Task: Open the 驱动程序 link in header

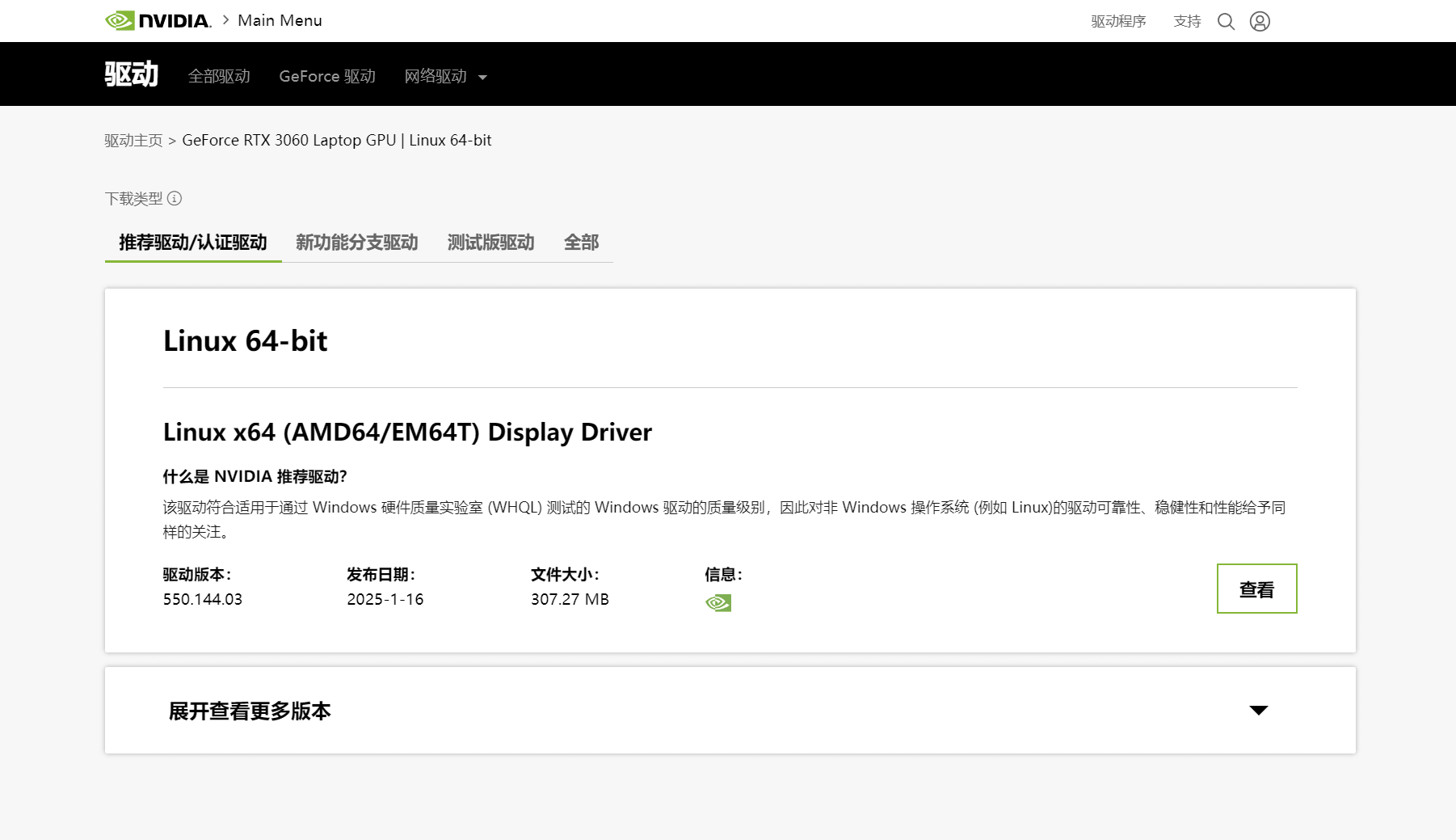Action: [1118, 22]
